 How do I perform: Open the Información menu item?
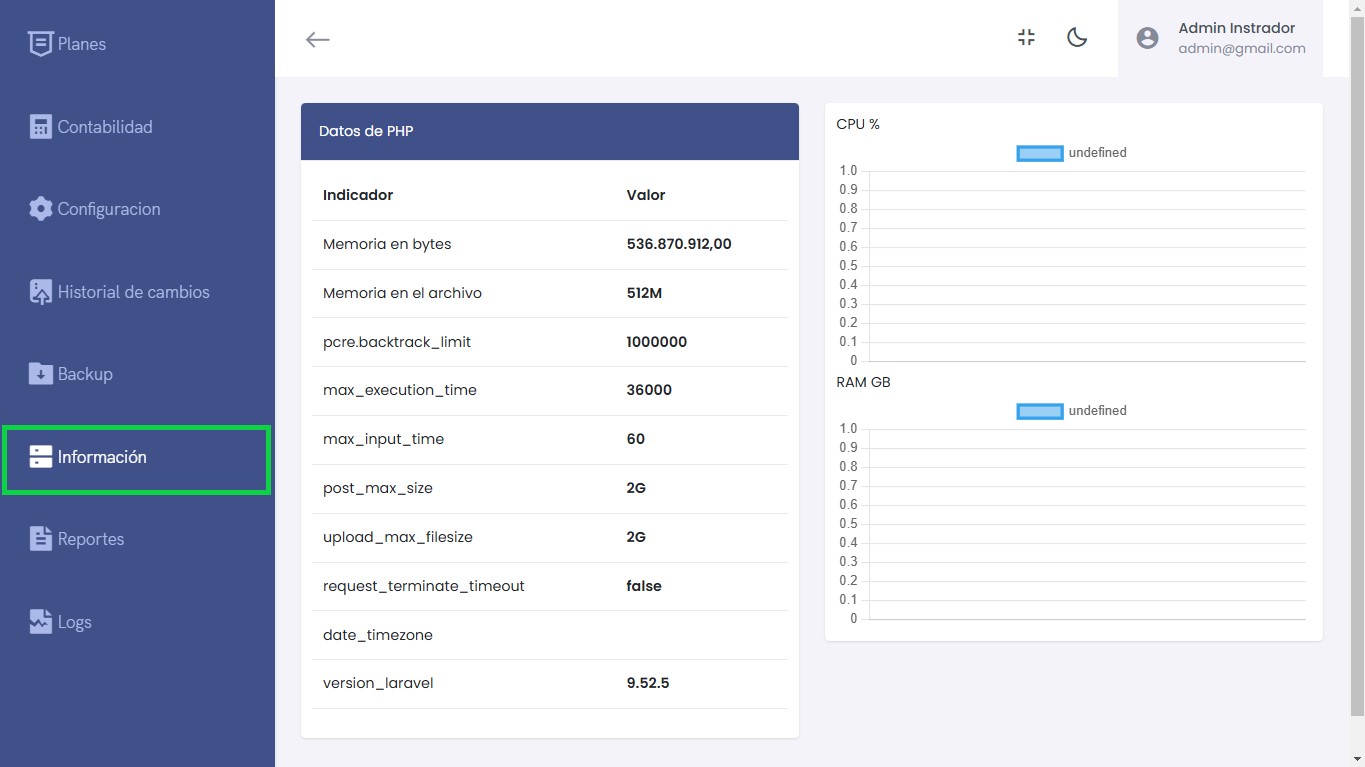102,457
